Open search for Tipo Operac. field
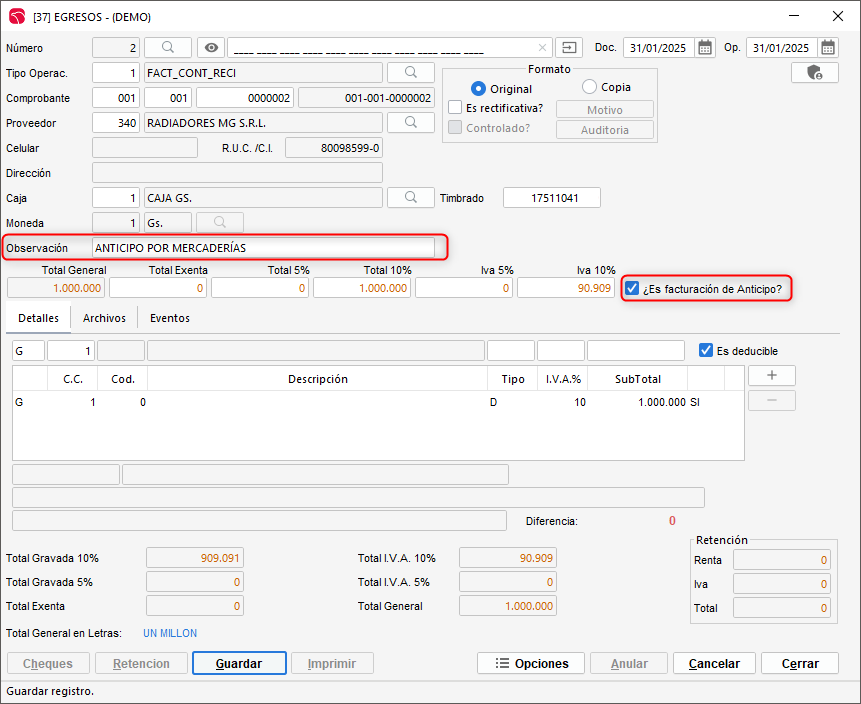The width and height of the screenshot is (861, 704). [x=411, y=73]
